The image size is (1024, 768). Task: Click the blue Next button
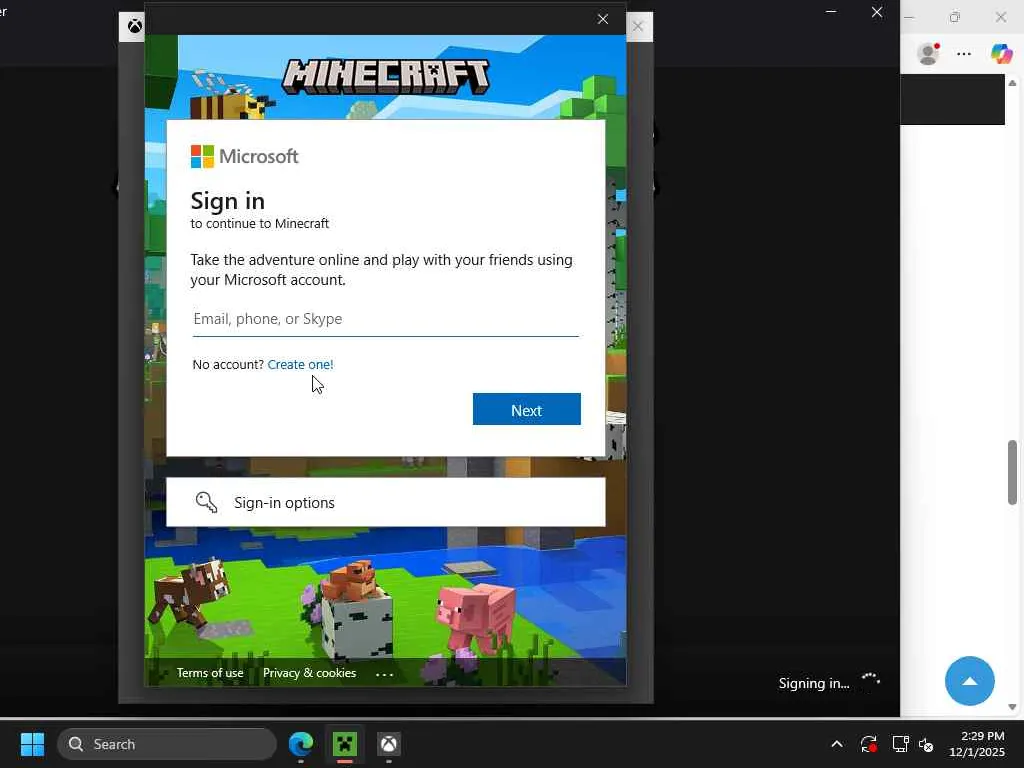click(526, 409)
